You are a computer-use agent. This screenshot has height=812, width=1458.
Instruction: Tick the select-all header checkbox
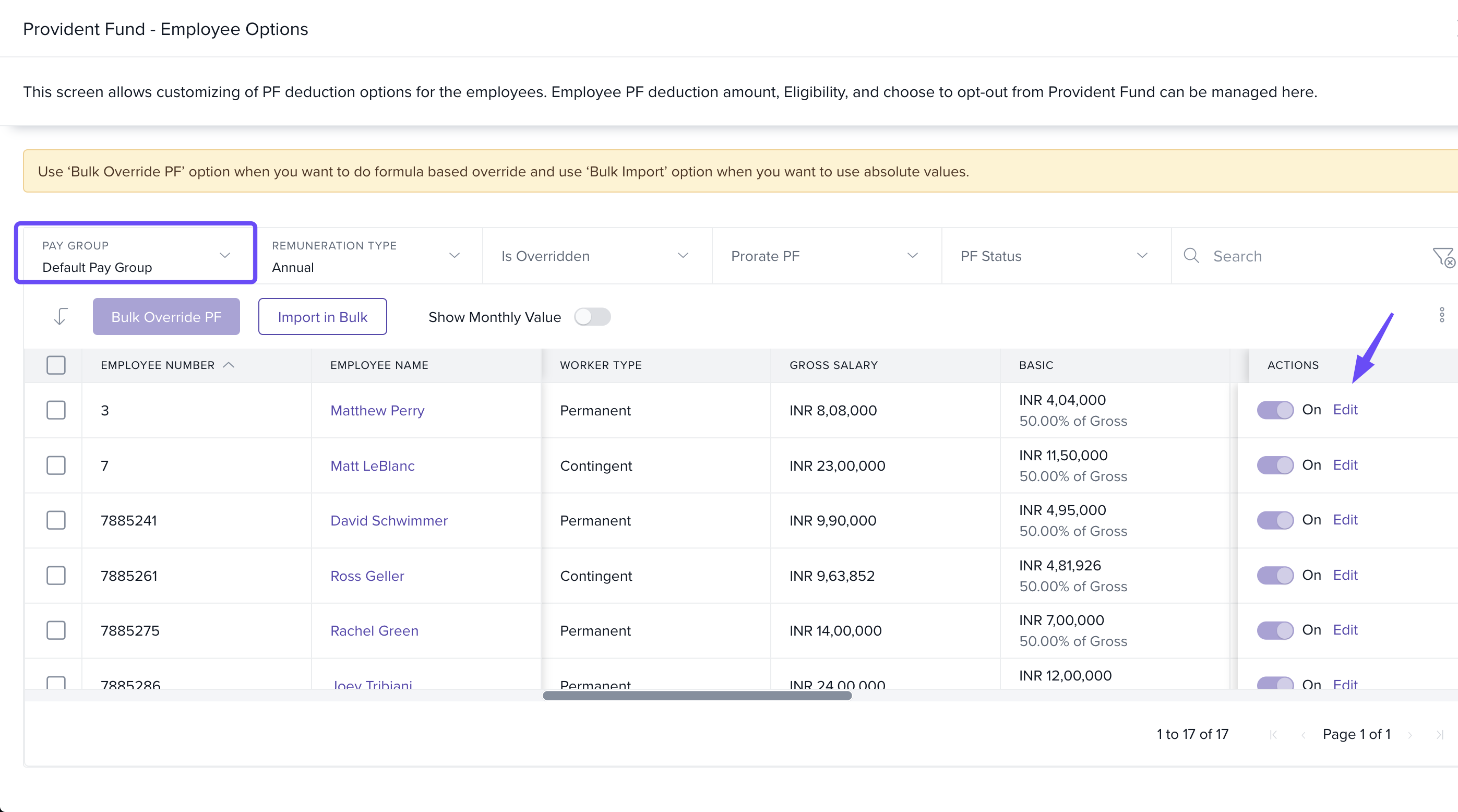(56, 365)
